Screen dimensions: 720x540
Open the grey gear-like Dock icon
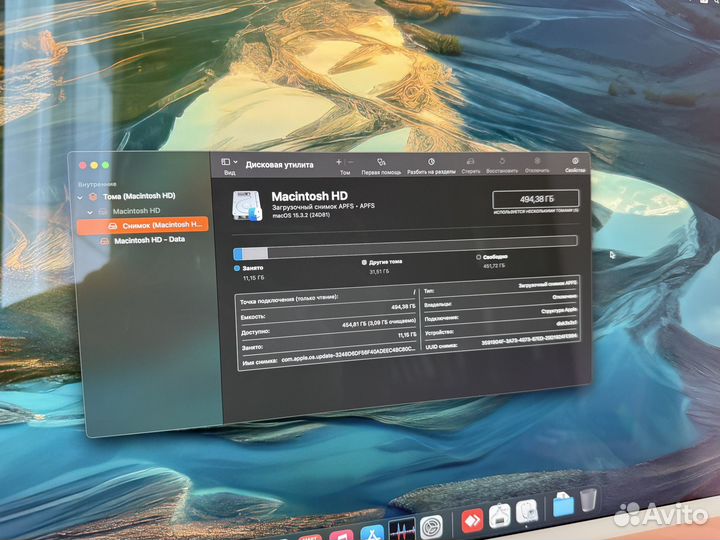point(432,527)
